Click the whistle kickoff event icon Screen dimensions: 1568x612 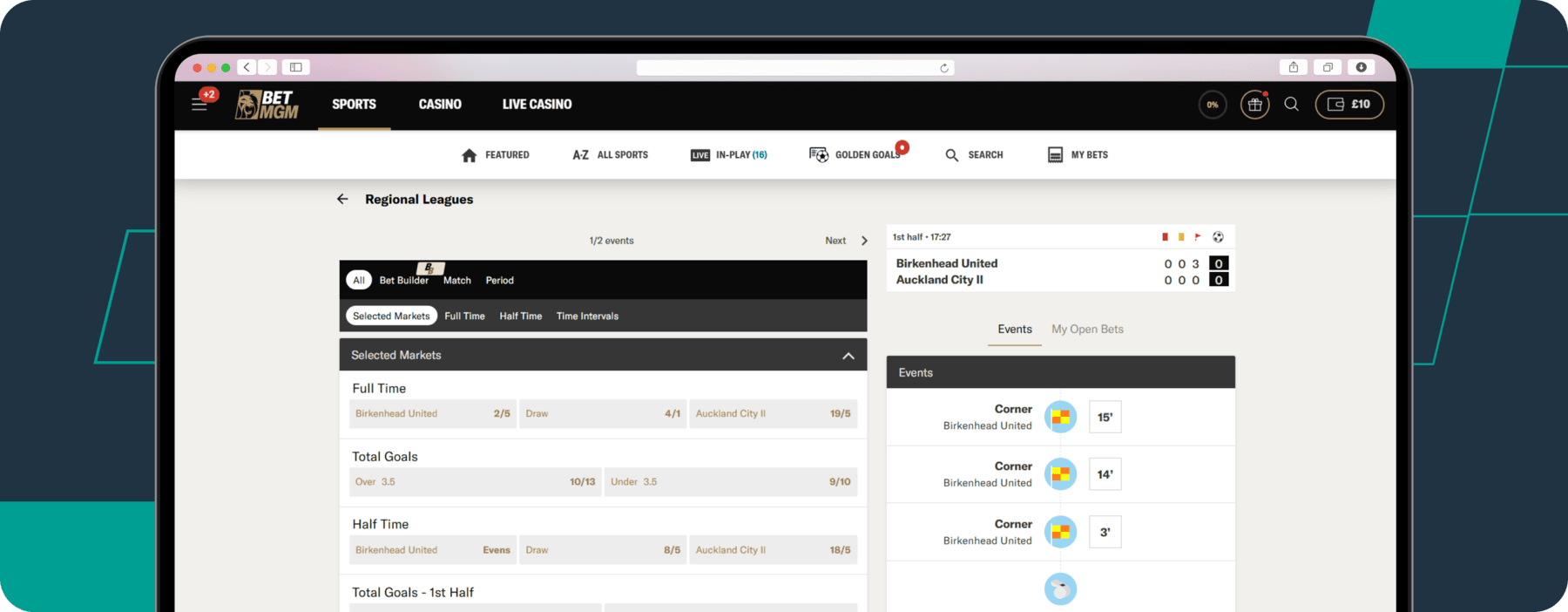coord(1060,589)
